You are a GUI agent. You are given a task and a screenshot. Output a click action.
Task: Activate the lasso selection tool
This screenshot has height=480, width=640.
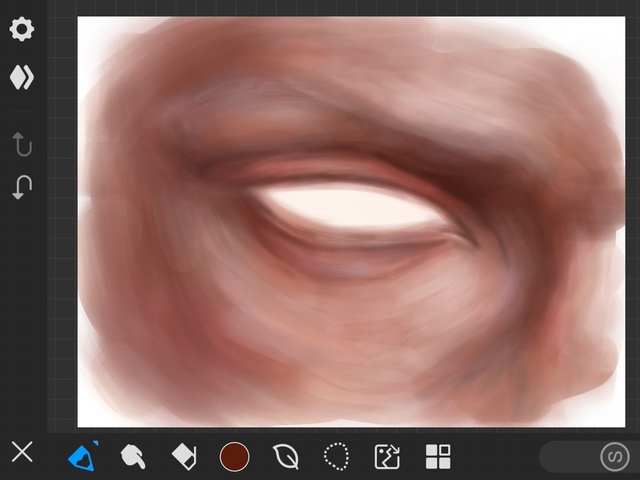point(337,457)
